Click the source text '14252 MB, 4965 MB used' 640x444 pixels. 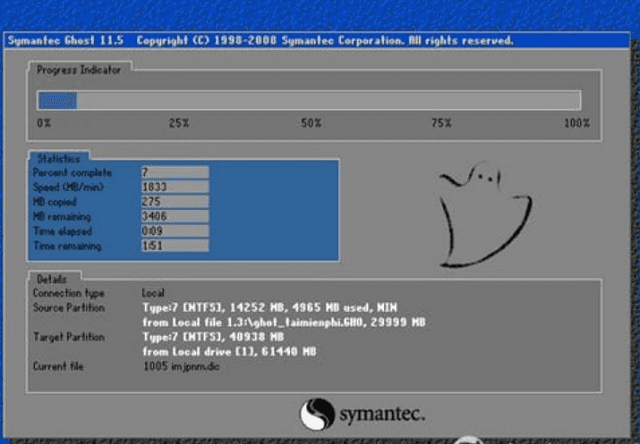click(x=301, y=307)
